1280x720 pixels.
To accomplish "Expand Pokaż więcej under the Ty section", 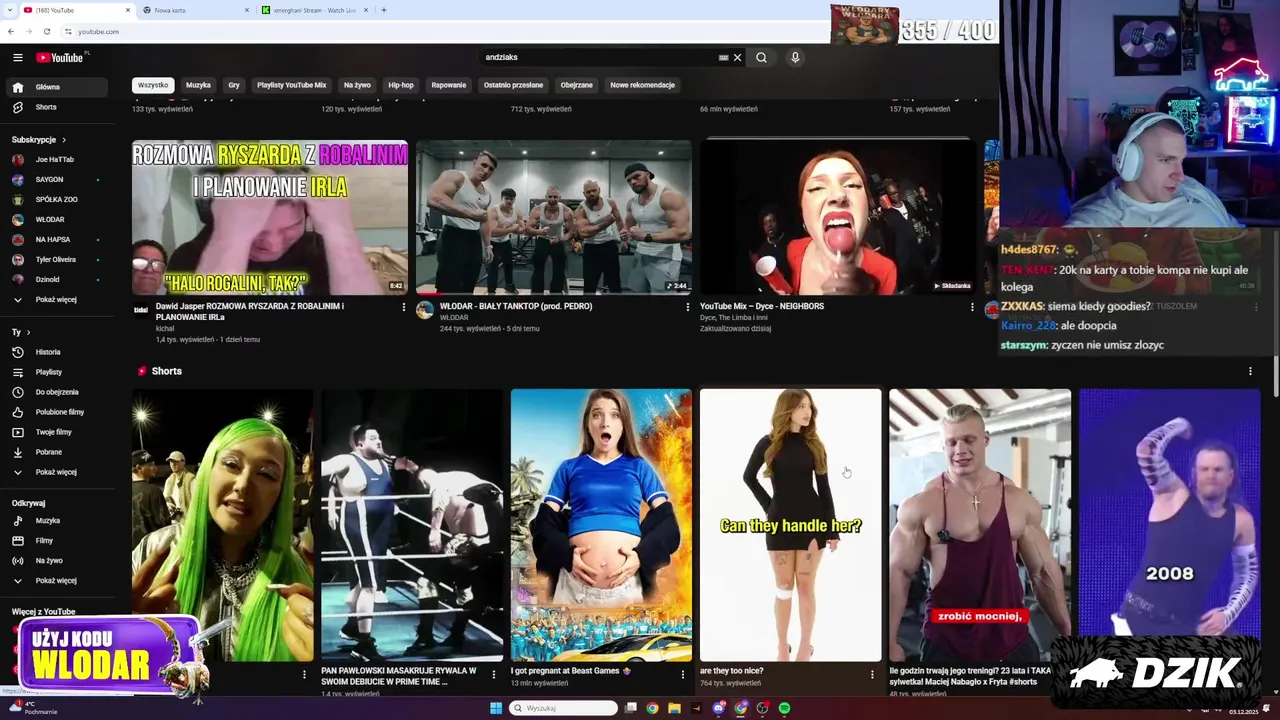I will point(55,472).
